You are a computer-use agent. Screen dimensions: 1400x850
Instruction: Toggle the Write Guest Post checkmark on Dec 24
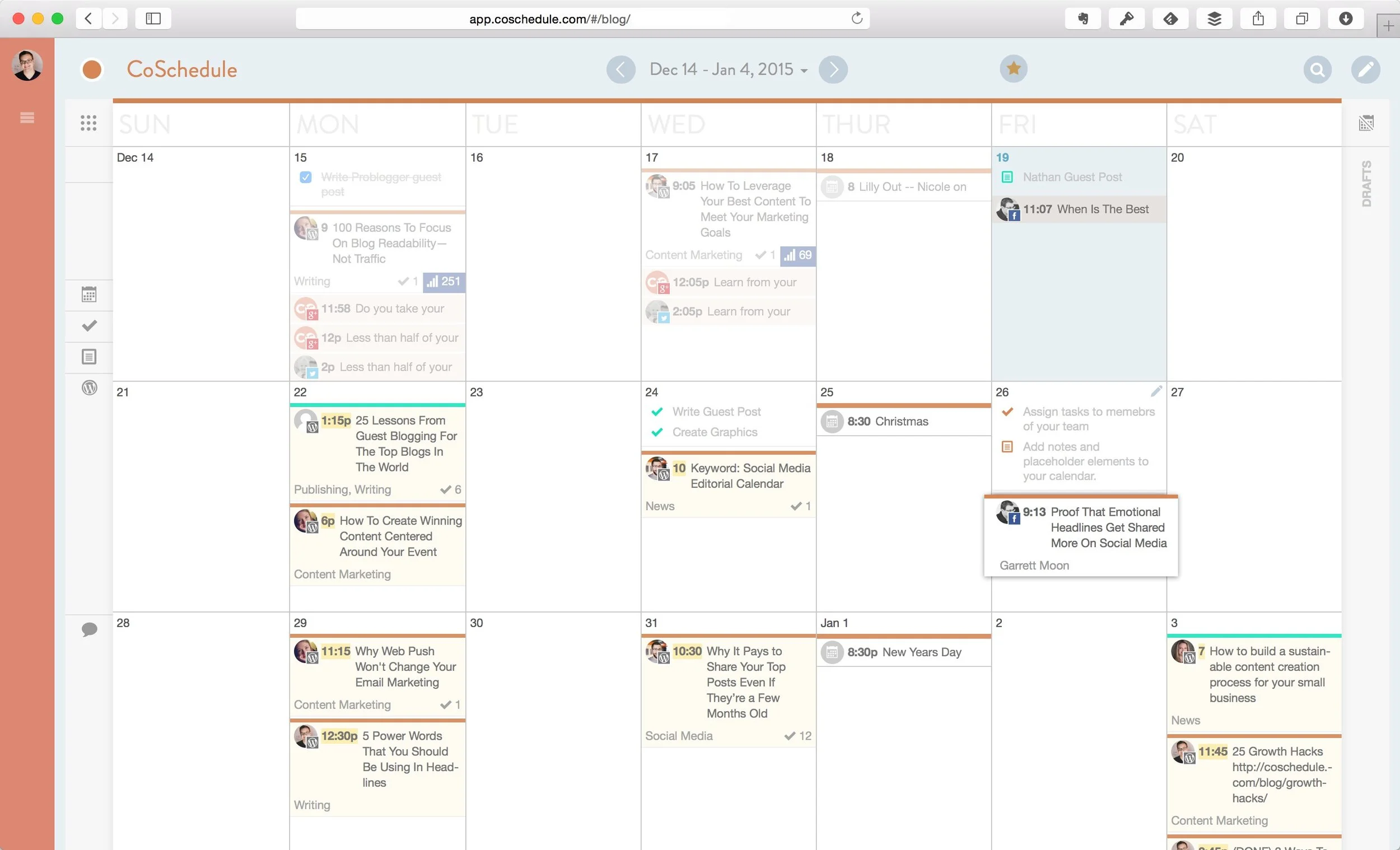(x=657, y=412)
